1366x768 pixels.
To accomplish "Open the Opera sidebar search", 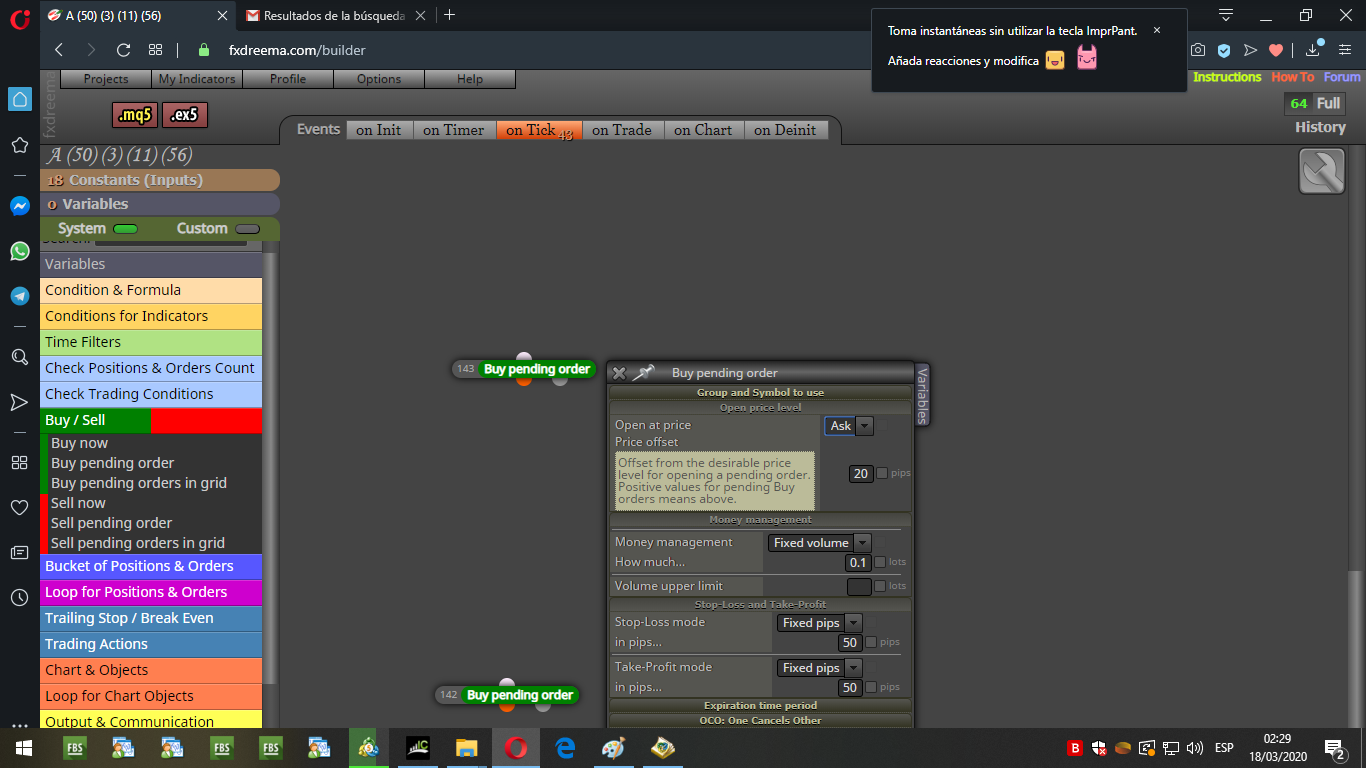I will point(20,357).
